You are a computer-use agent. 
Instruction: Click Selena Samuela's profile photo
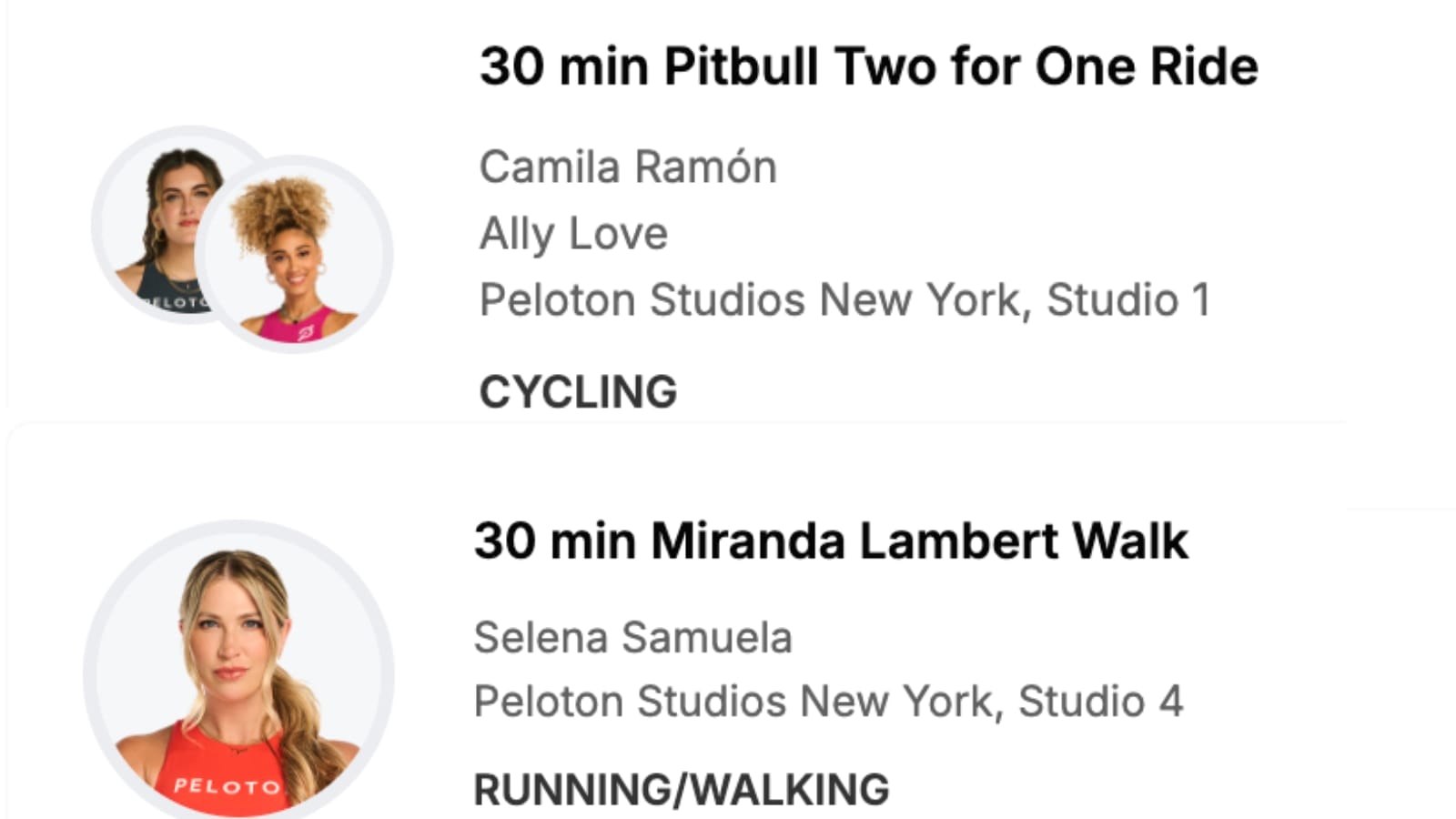238,673
